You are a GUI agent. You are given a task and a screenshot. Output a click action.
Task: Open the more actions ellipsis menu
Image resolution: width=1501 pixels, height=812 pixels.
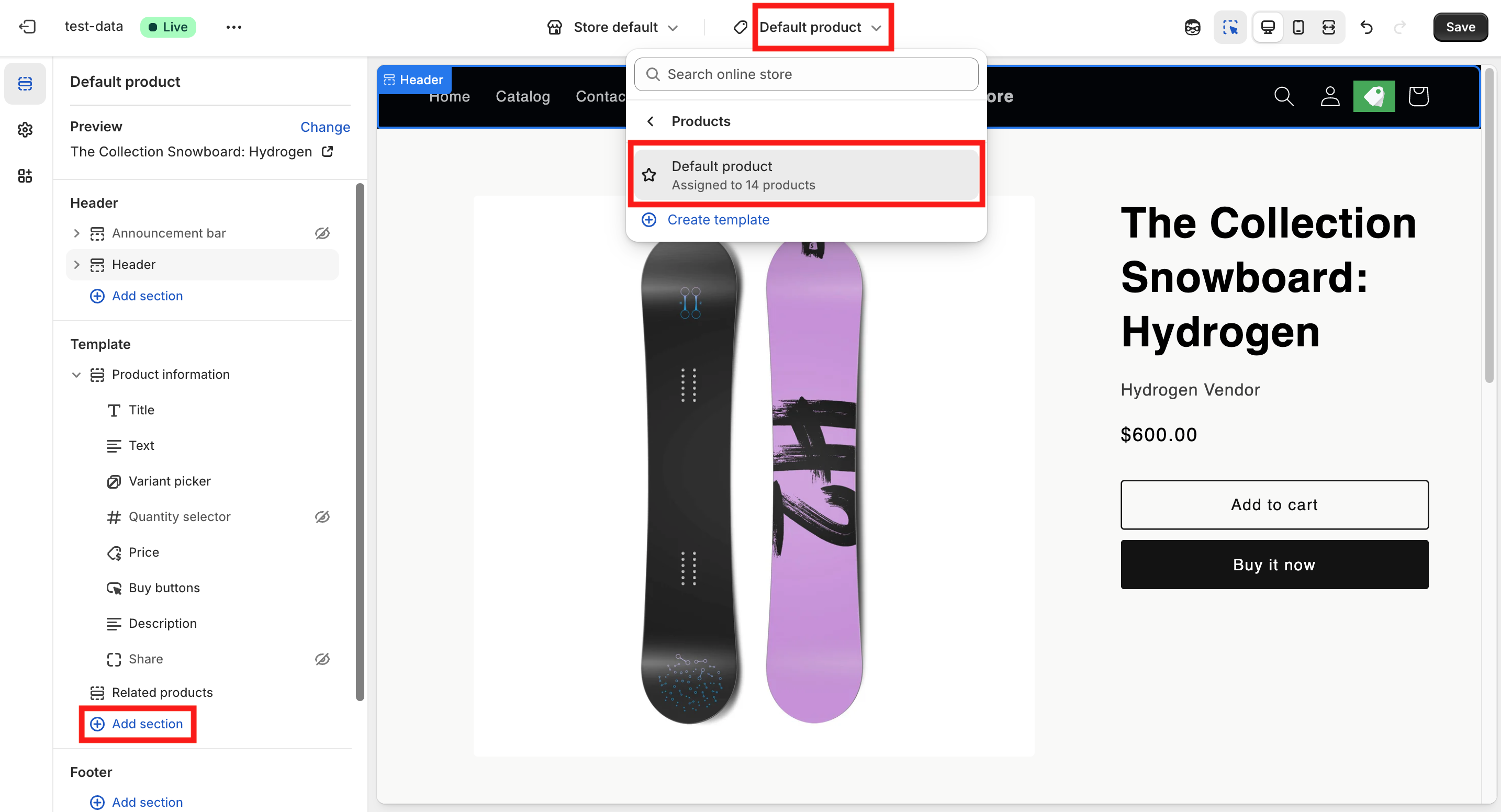pos(233,27)
